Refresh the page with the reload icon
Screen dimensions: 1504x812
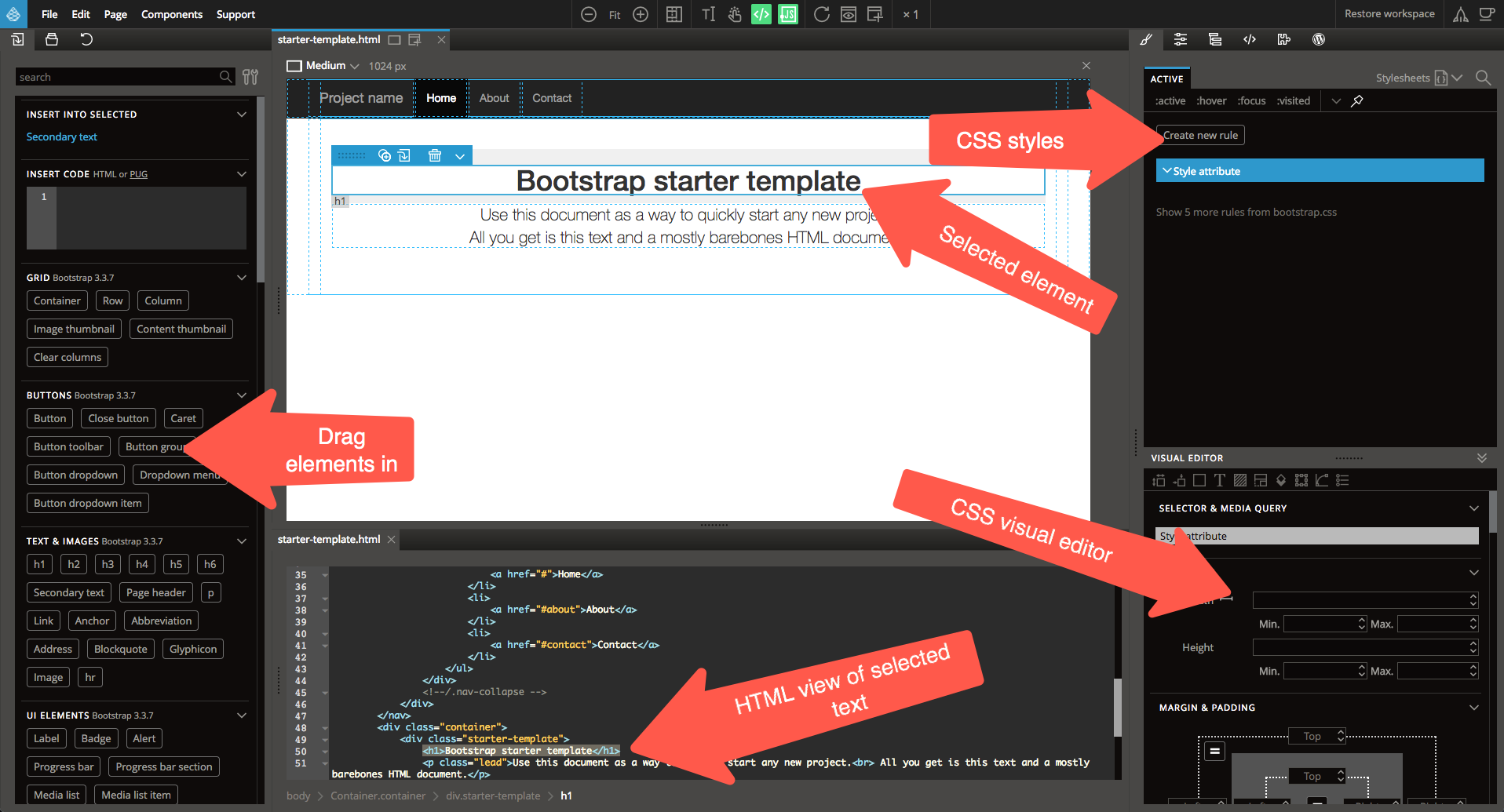point(822,14)
